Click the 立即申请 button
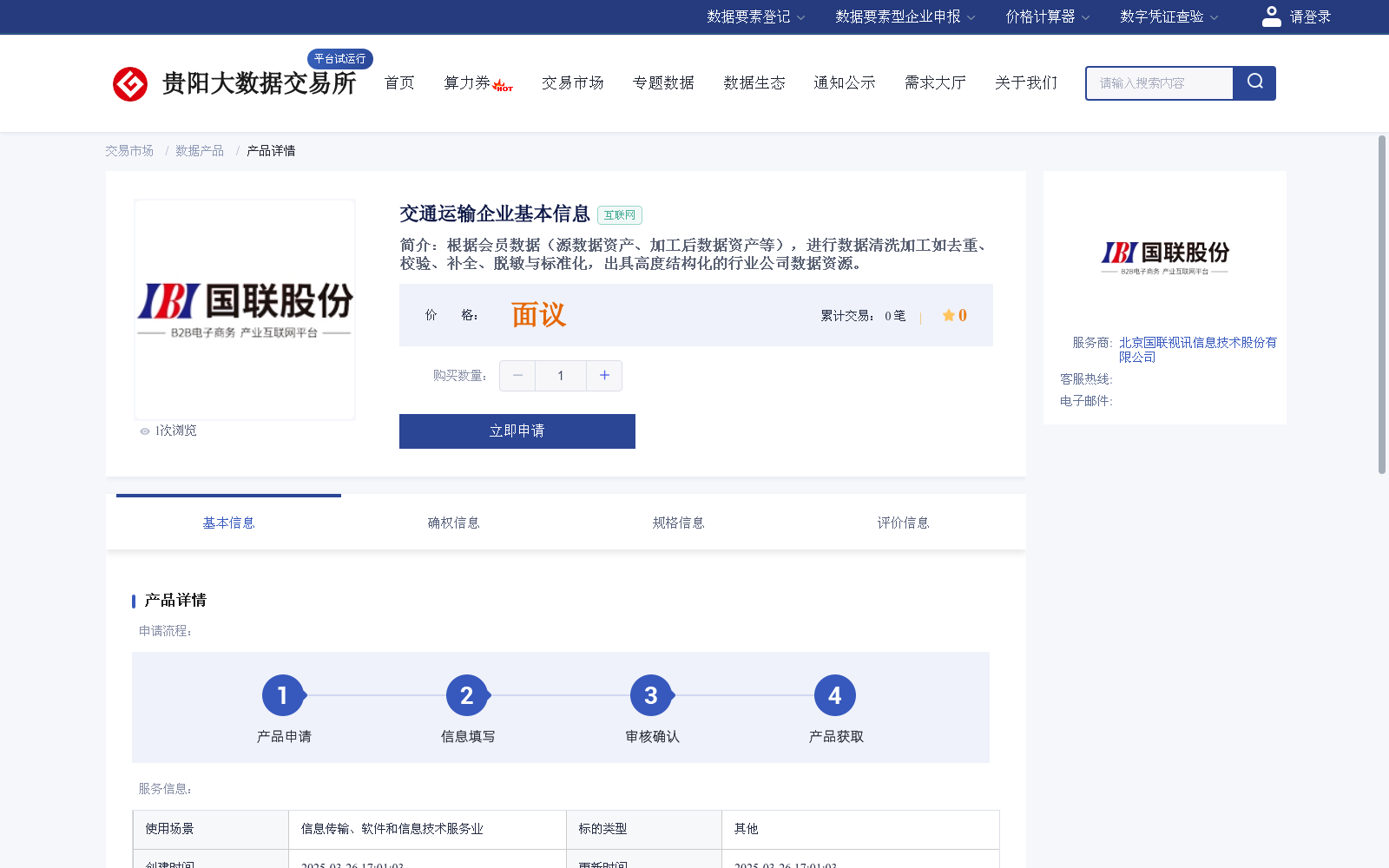The height and width of the screenshot is (868, 1389). [x=517, y=431]
